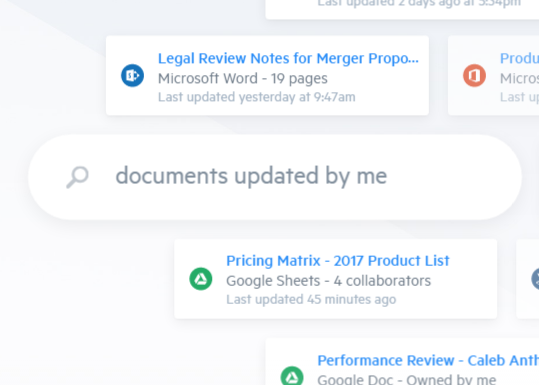Image resolution: width=539 pixels, height=385 pixels.
Task: Open the partially visible 'Produ...' document link
Action: click(519, 58)
